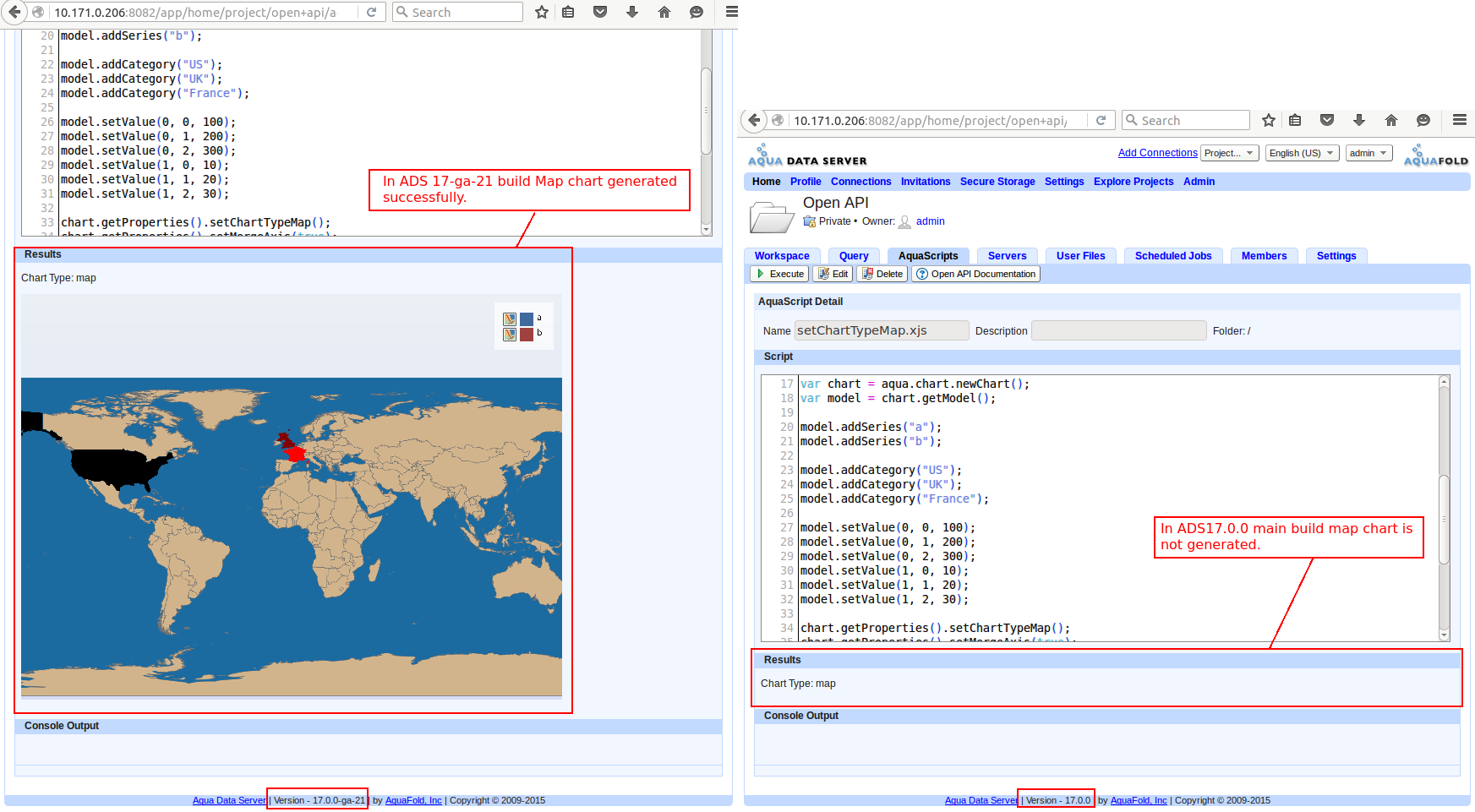Switch to the User Files tab
Image resolution: width=1475 pixels, height=812 pixels.
(1080, 256)
